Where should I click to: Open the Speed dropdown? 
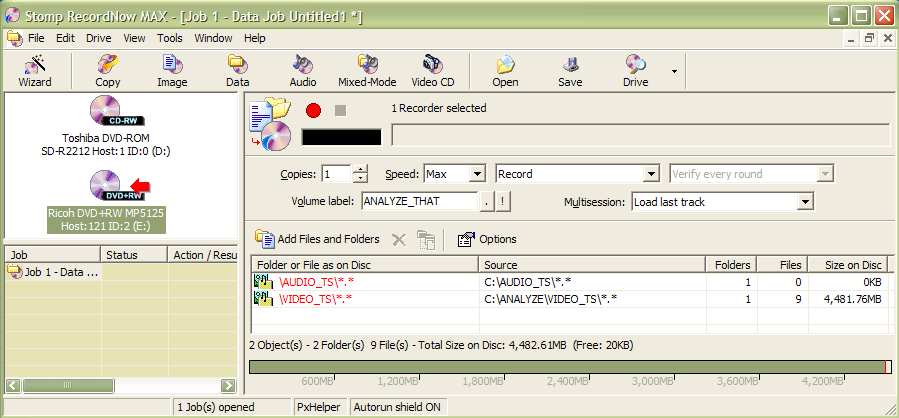point(477,174)
